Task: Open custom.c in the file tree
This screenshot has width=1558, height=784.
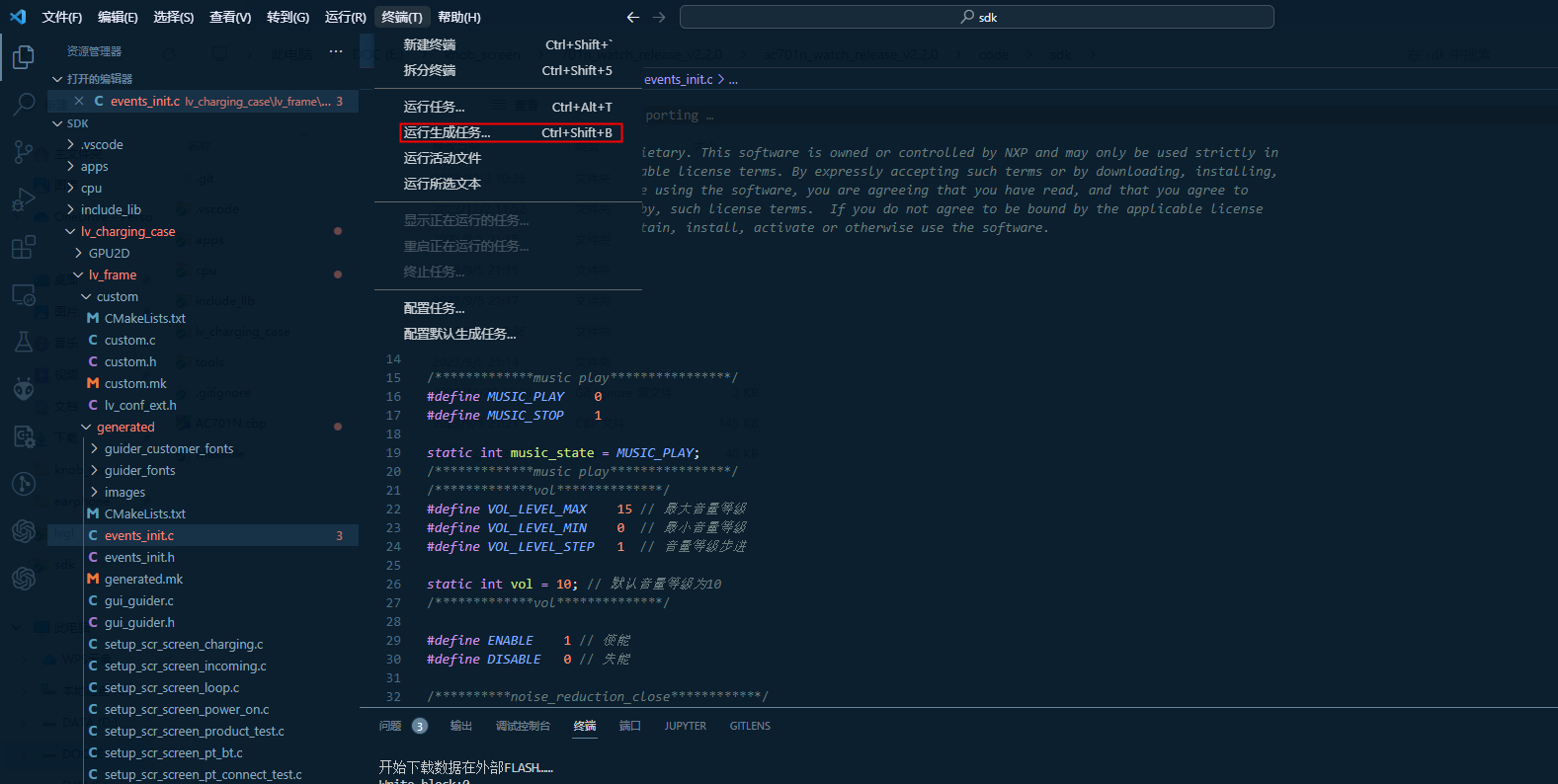Action: coord(129,340)
